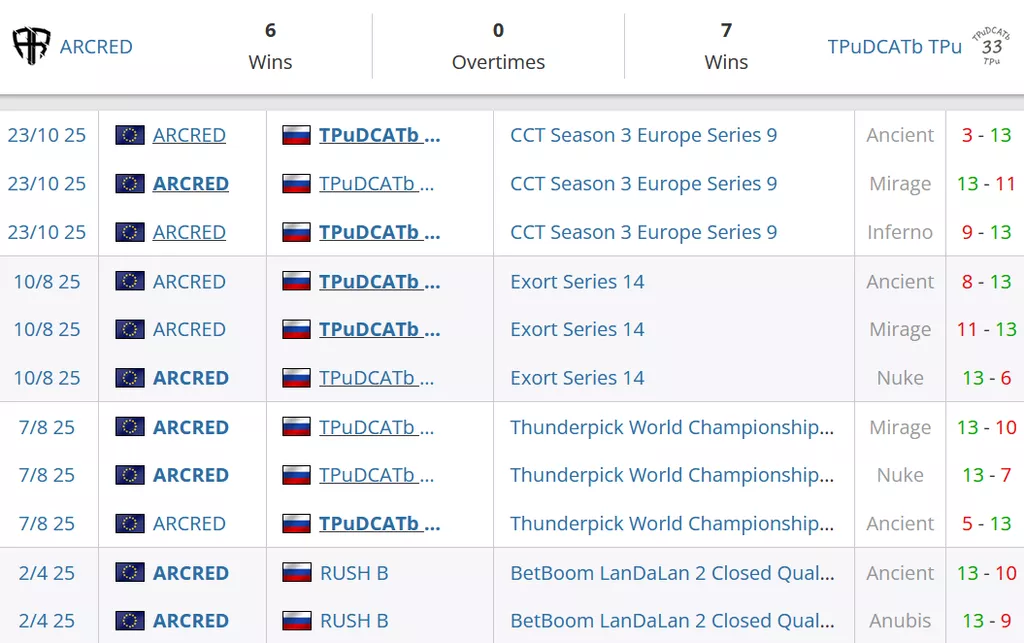1024x643 pixels.
Task: Click the TPuDCATb TPu team logo
Action: 991,46
